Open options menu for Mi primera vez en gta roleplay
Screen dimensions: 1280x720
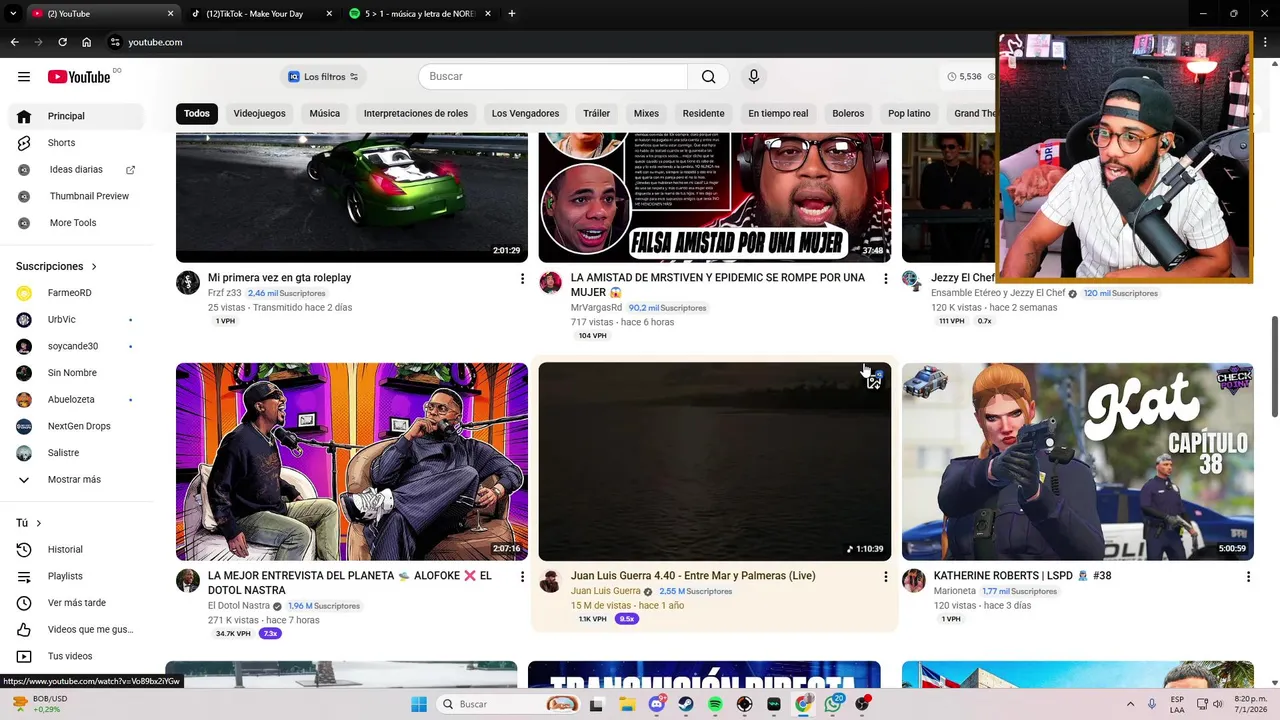coord(522,278)
